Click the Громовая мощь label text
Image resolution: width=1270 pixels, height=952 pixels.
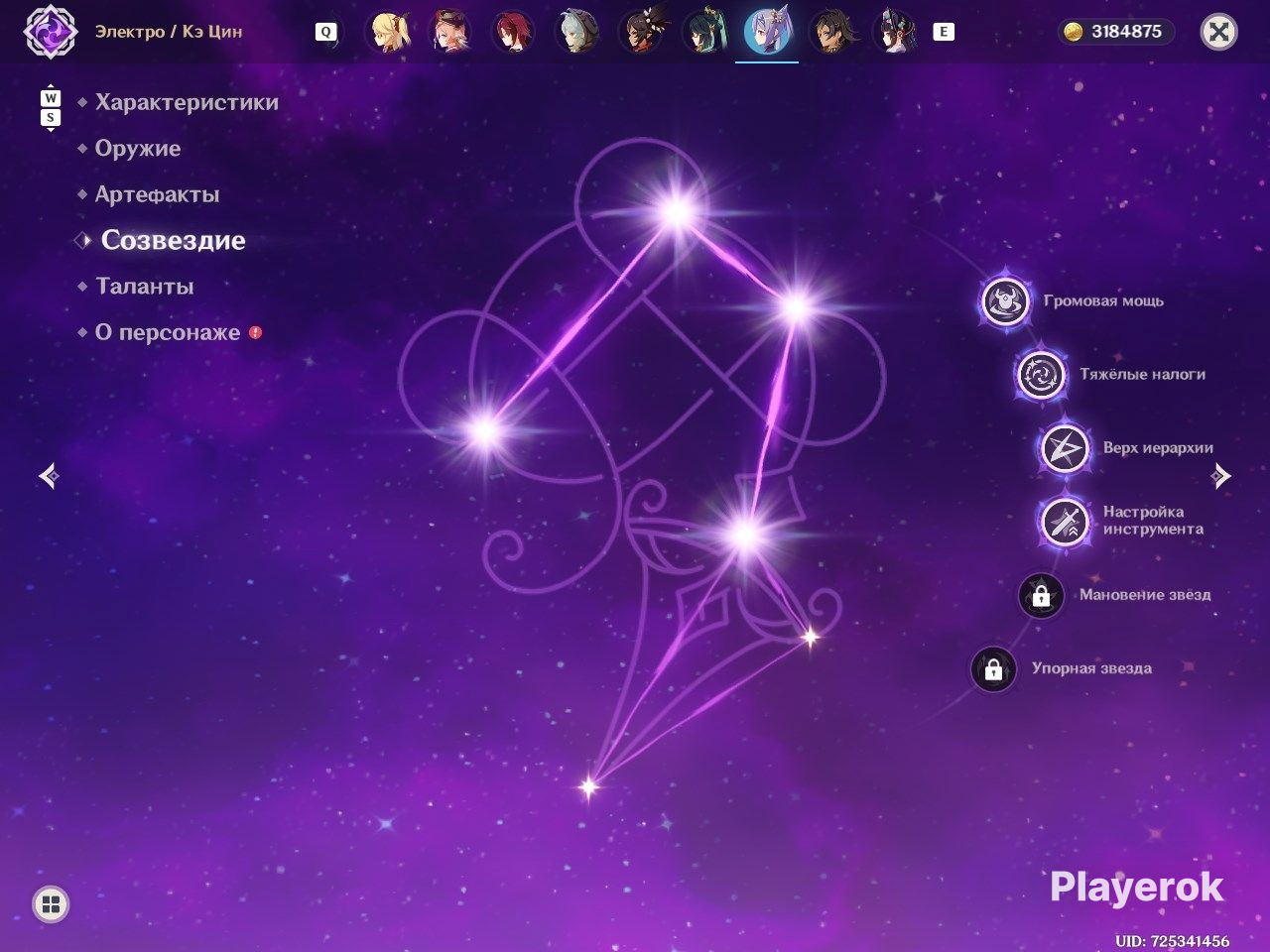[x=1103, y=300]
